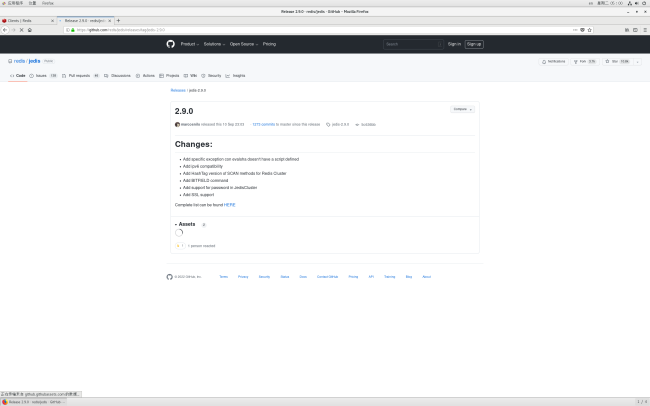Click the green padlock site security icon
The width and height of the screenshot is (650, 406).
tap(73, 30)
